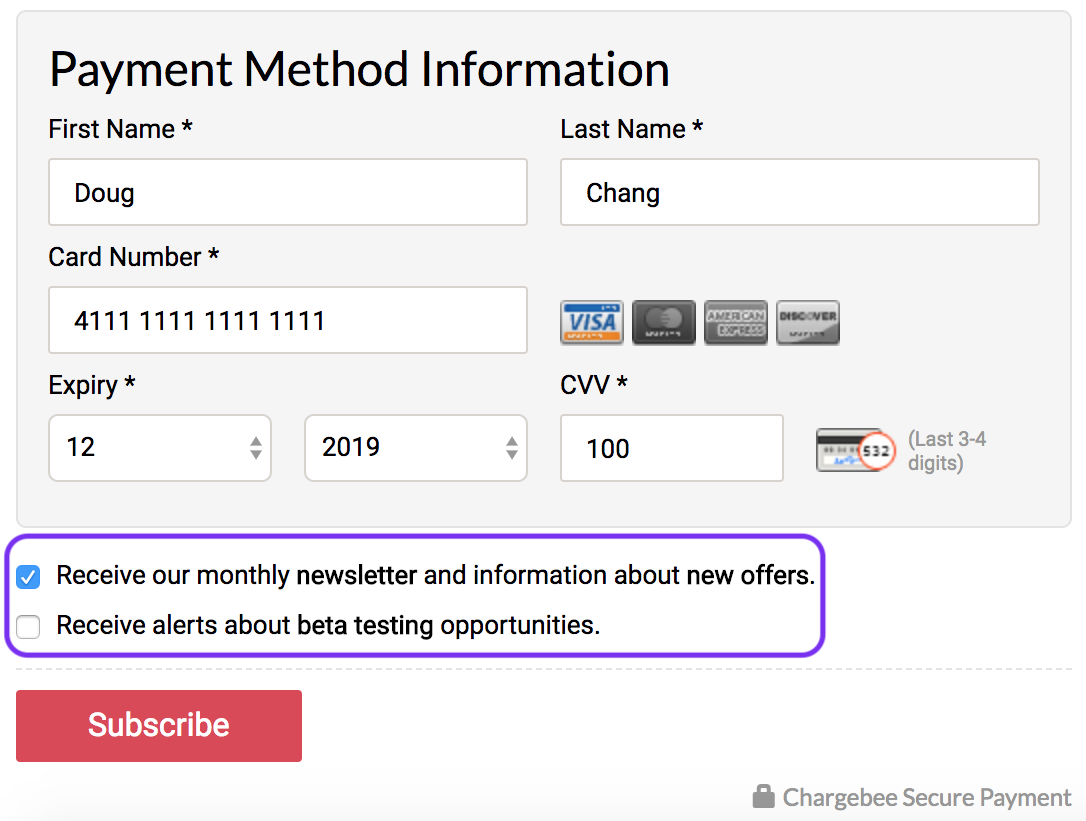Screen dimensions: 1086x821
Task: Click the newsletter and offers label text
Action: (x=436, y=576)
